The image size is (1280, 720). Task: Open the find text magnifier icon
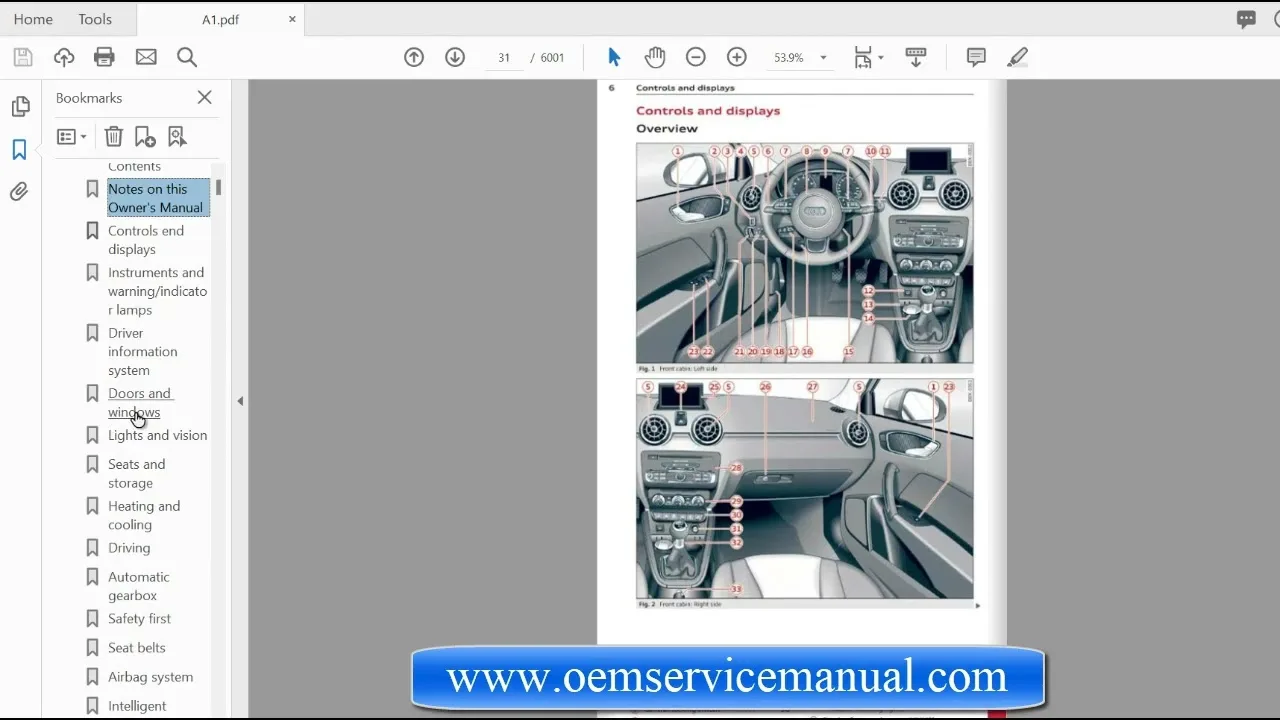(187, 57)
